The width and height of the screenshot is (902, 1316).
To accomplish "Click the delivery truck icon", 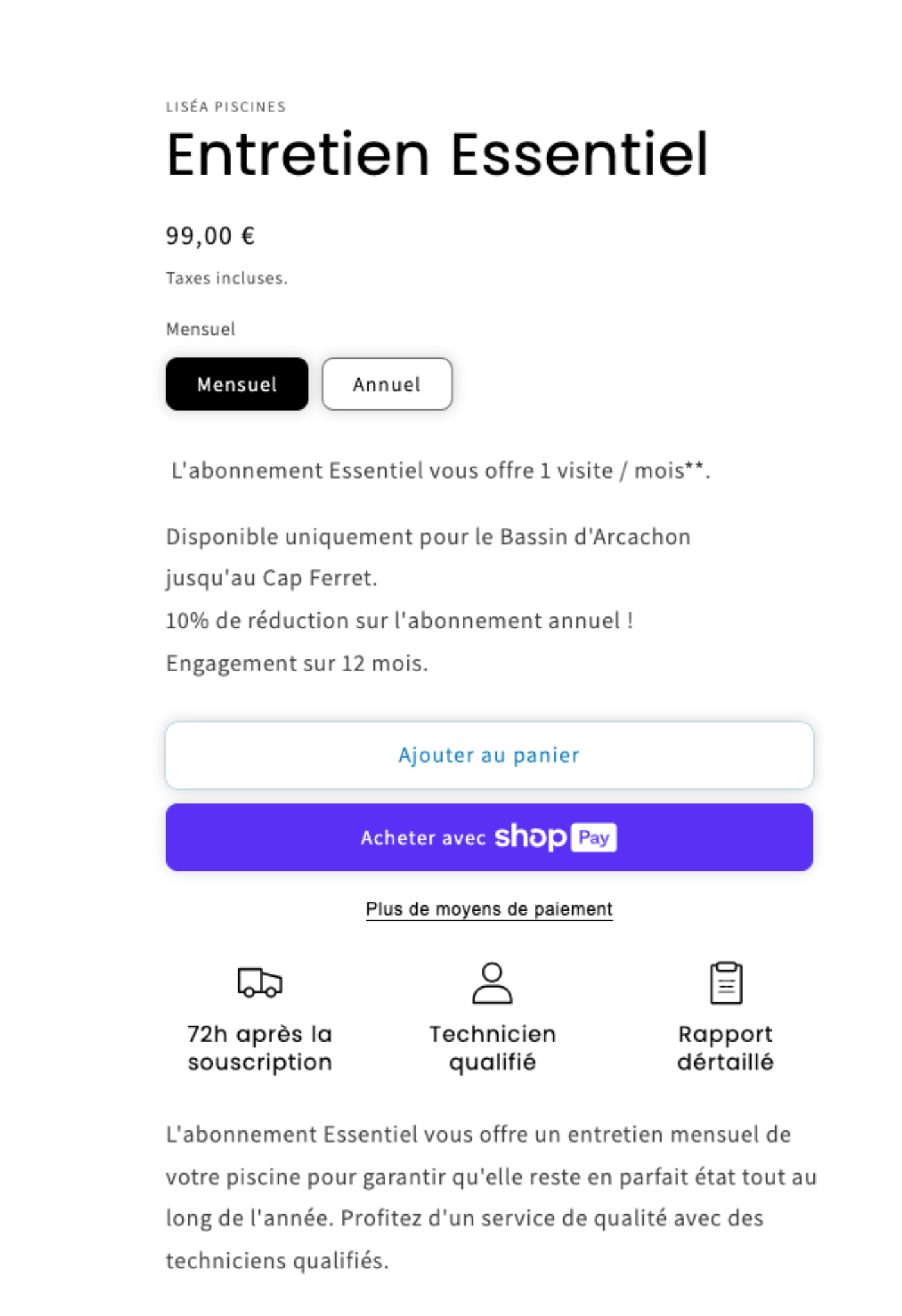I will [x=260, y=982].
